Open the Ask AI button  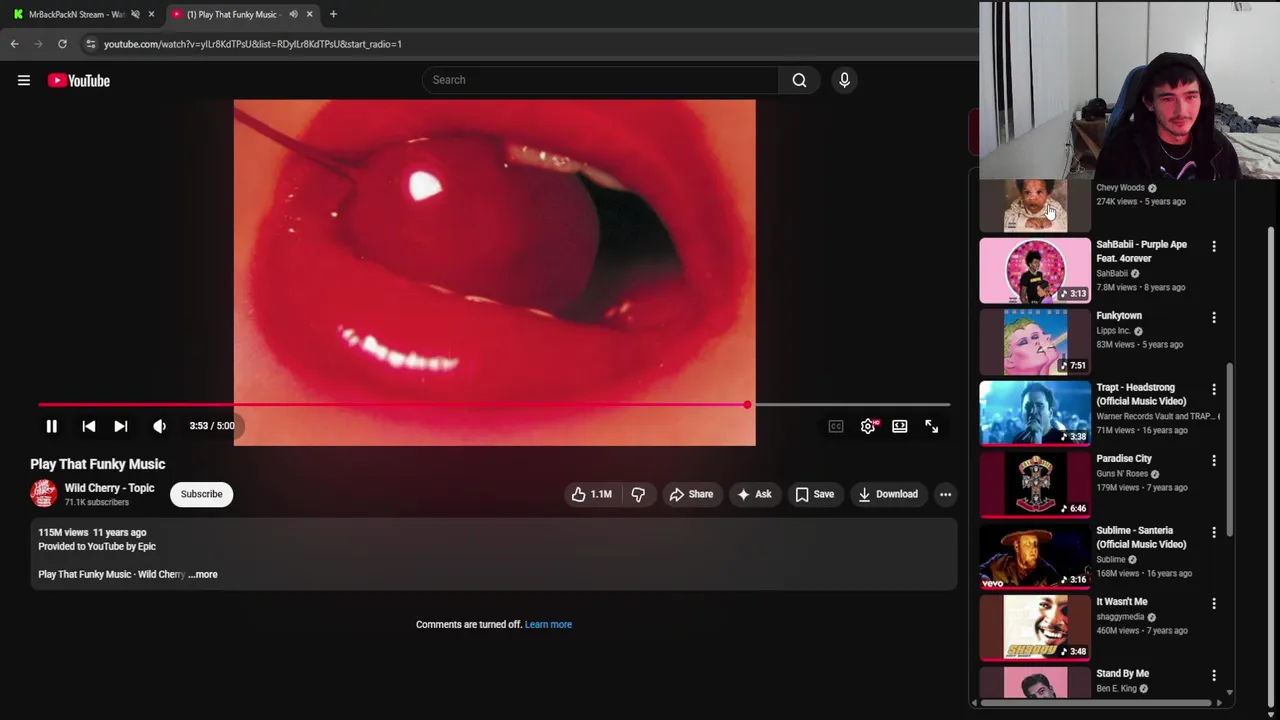coord(754,494)
